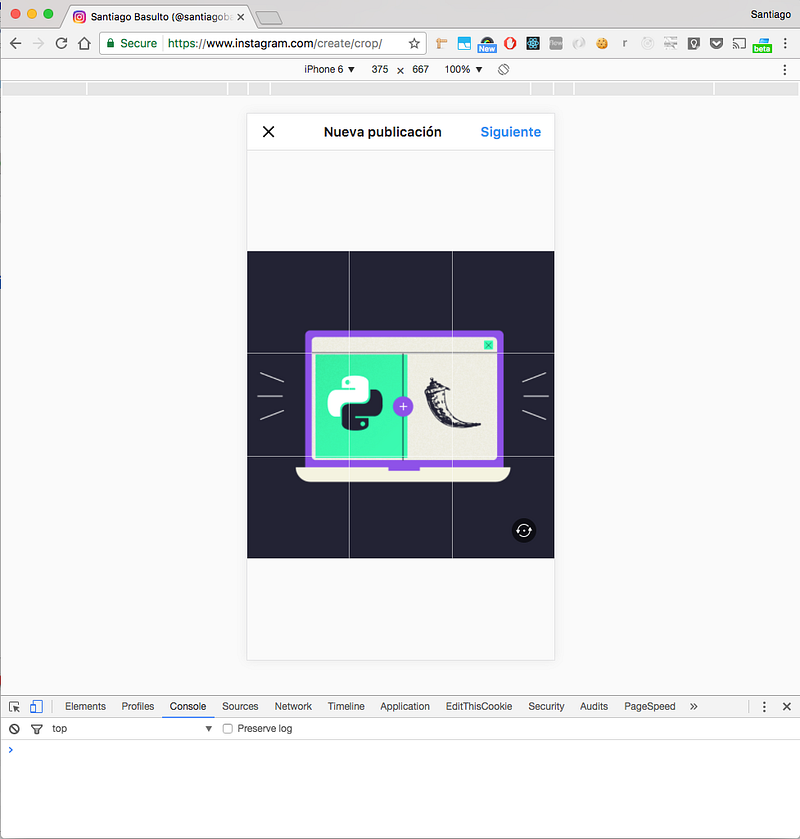Switch to the Elements tab
The height and width of the screenshot is (839, 800).
click(x=85, y=706)
